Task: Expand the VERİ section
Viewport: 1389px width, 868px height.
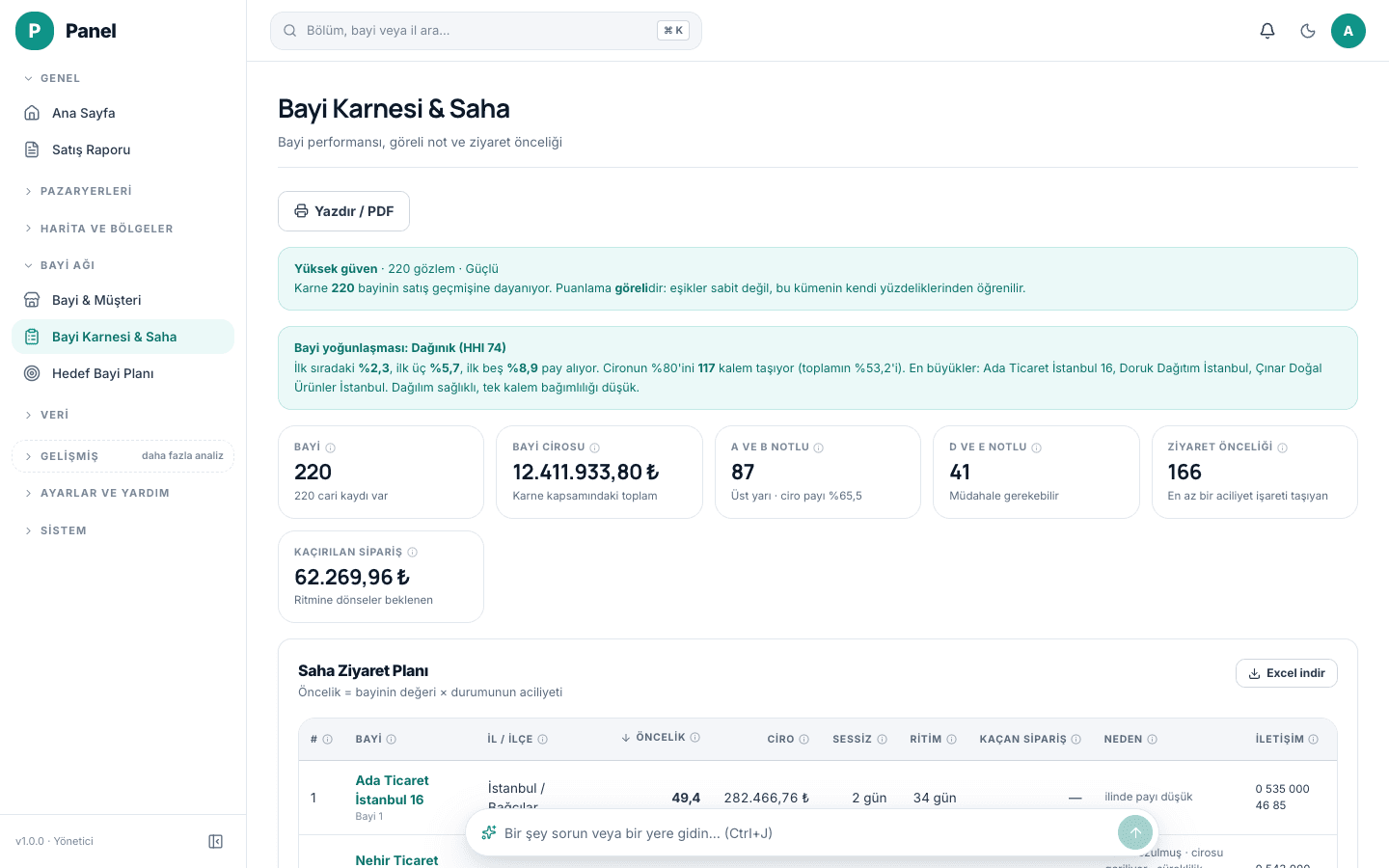Action: 123,415
